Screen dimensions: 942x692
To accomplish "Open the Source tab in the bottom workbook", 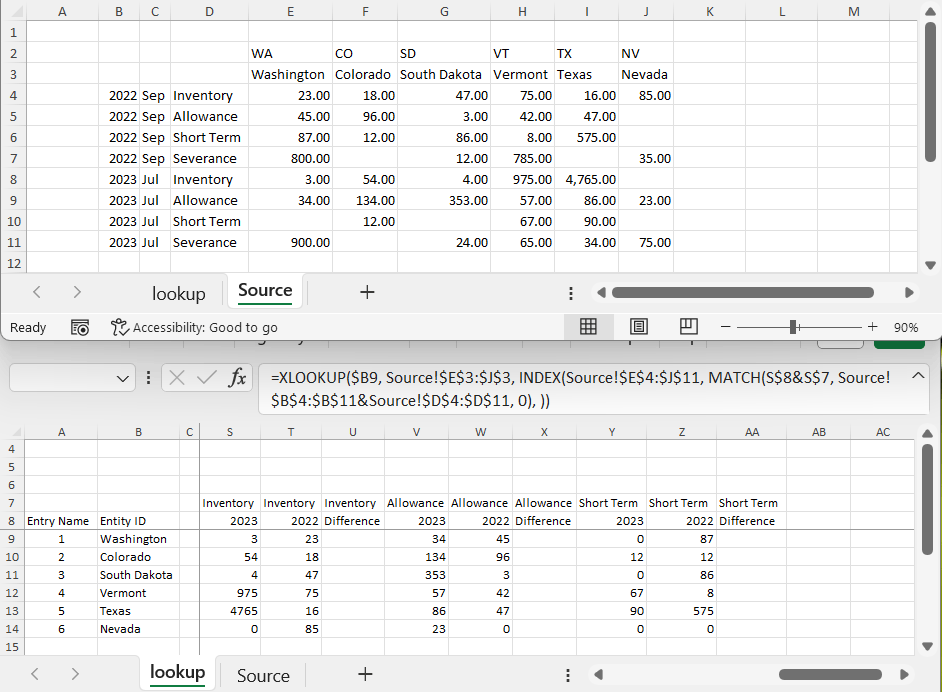I will click(262, 675).
